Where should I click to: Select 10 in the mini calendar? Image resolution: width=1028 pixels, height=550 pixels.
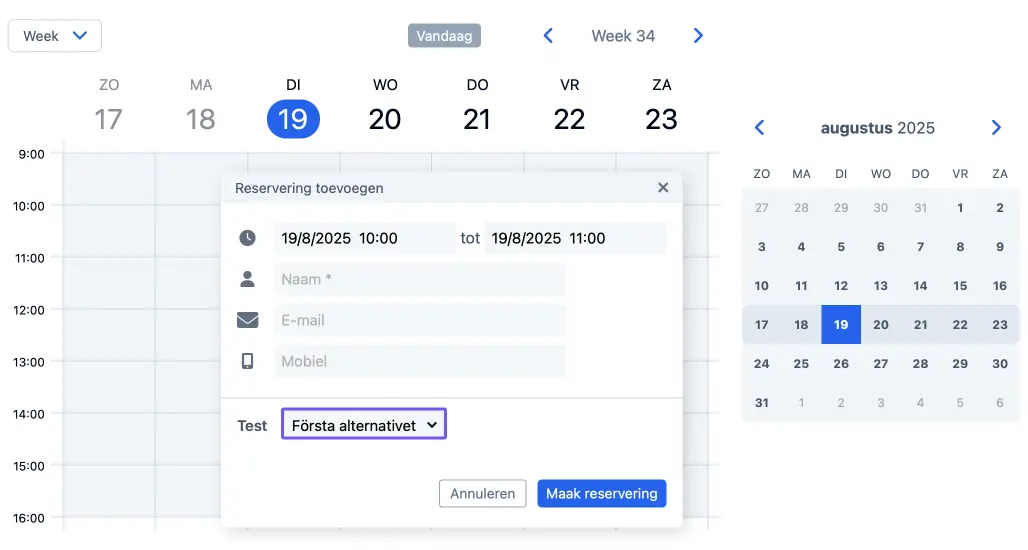(x=761, y=286)
